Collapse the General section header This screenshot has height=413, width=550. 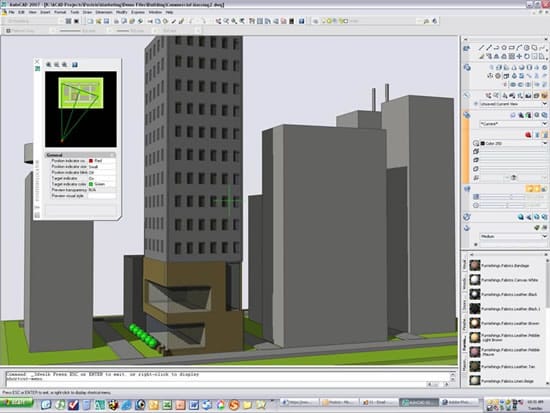coord(80,155)
